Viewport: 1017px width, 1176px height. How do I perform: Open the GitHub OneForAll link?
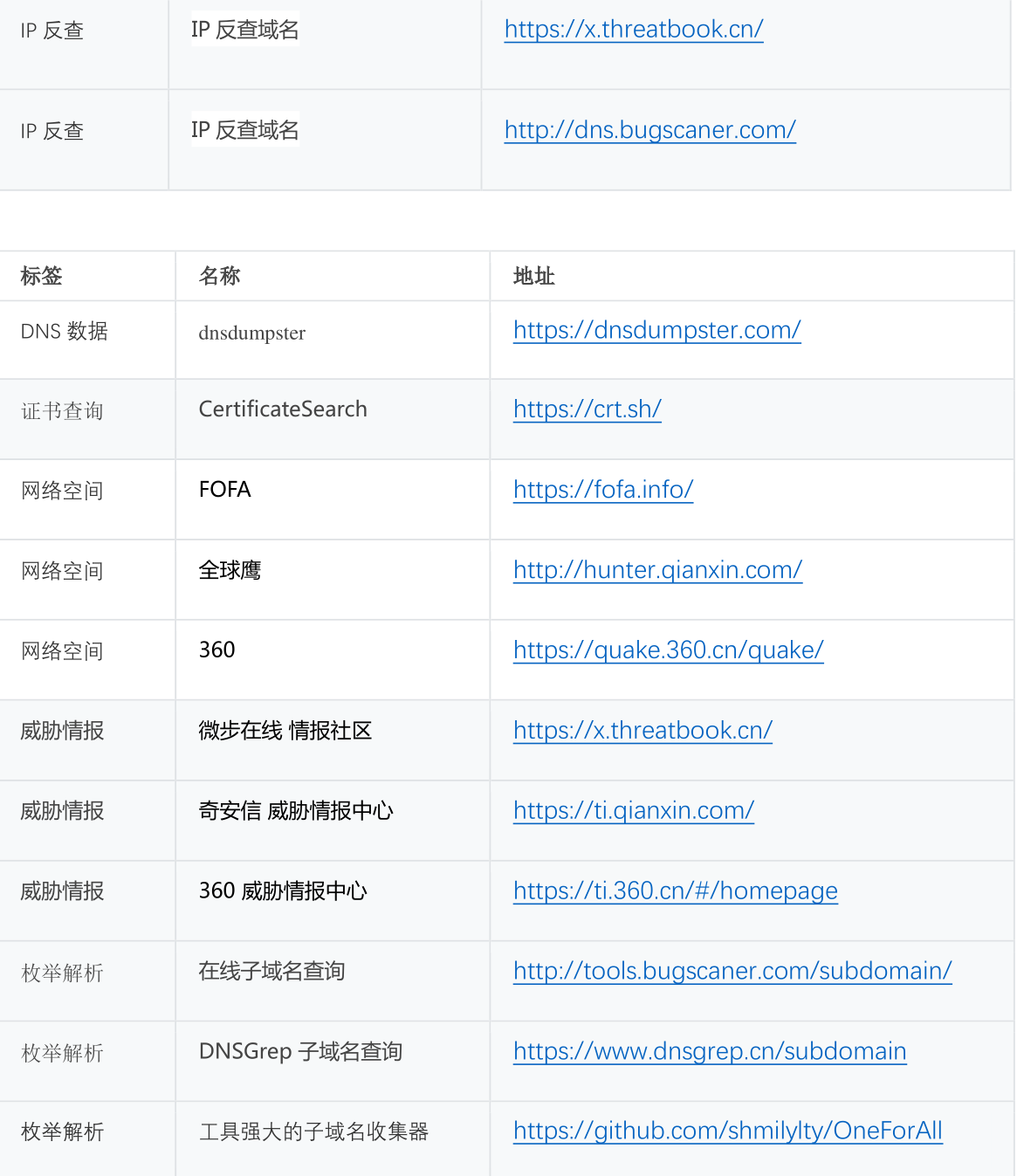[x=728, y=1131]
